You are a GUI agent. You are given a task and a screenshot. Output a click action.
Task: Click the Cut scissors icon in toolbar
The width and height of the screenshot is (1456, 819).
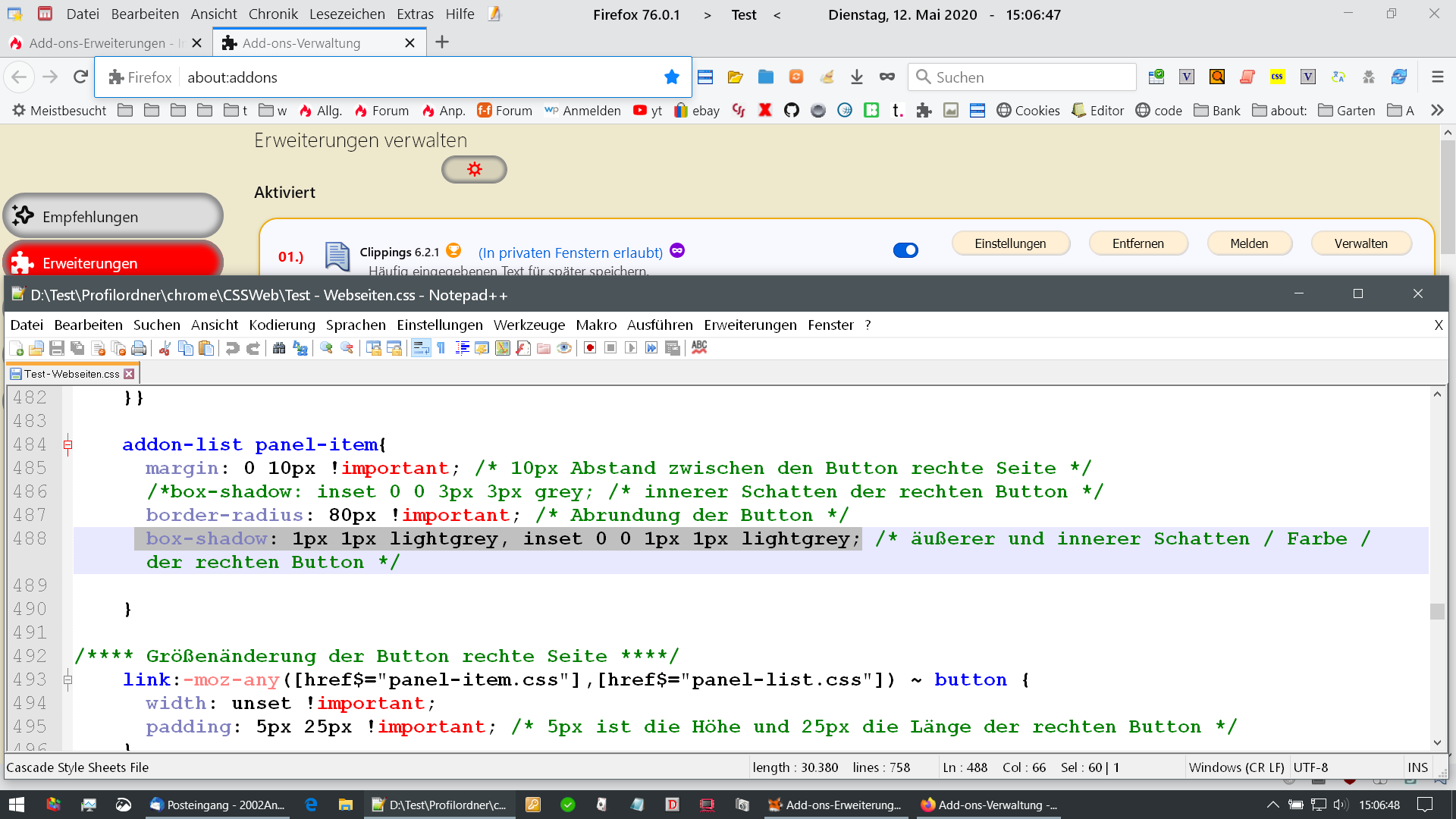pyautogui.click(x=165, y=348)
